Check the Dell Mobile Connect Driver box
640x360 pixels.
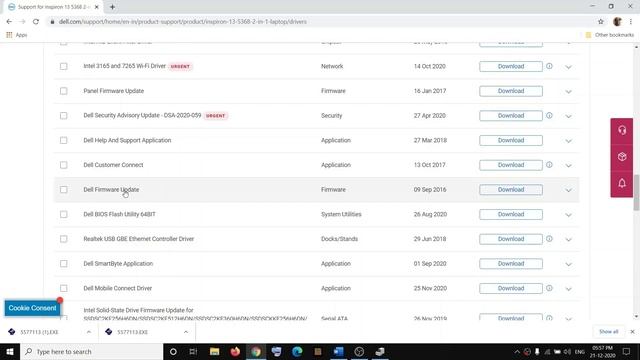pyautogui.click(x=64, y=288)
